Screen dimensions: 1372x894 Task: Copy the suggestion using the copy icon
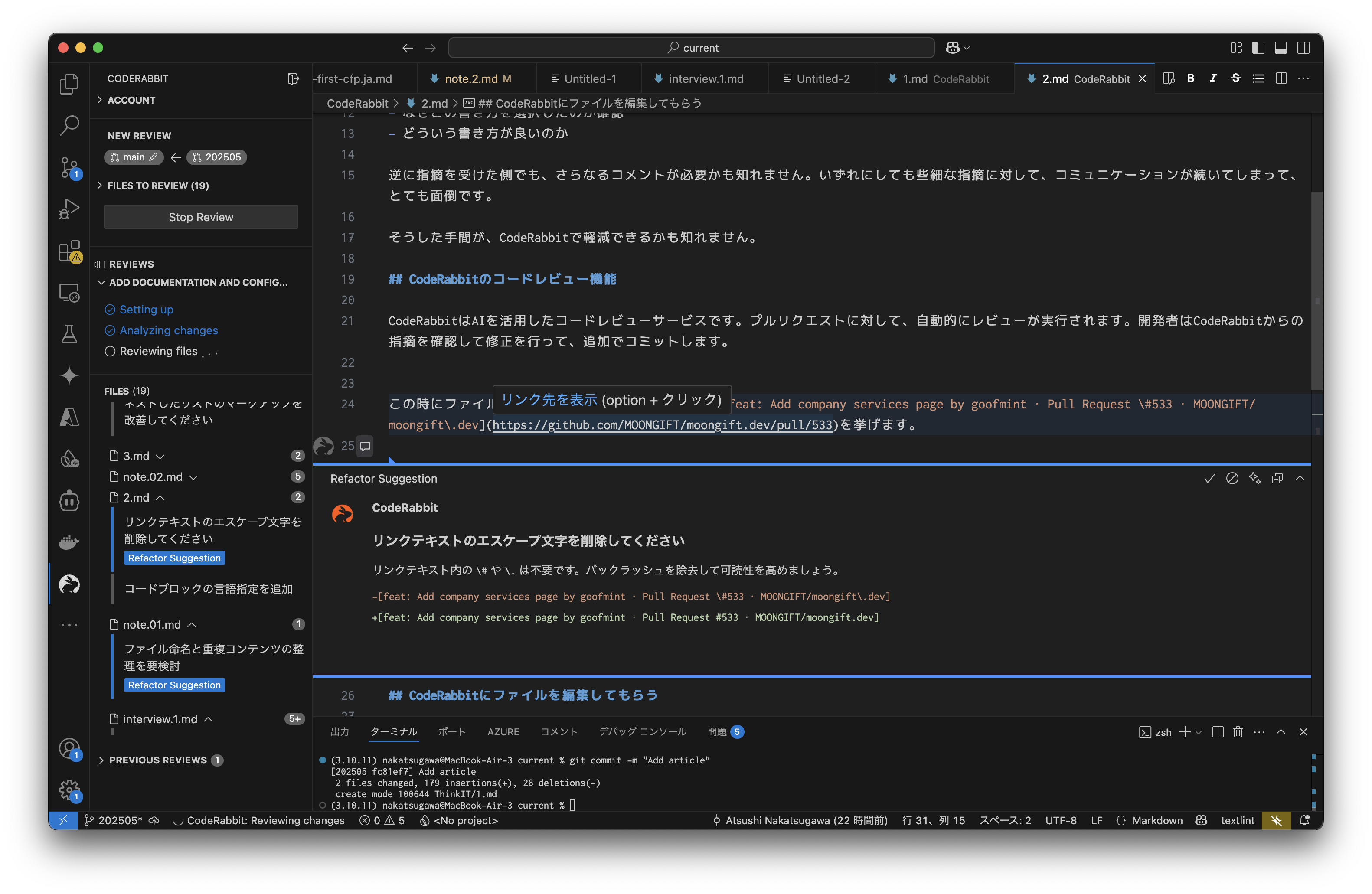[1277, 478]
